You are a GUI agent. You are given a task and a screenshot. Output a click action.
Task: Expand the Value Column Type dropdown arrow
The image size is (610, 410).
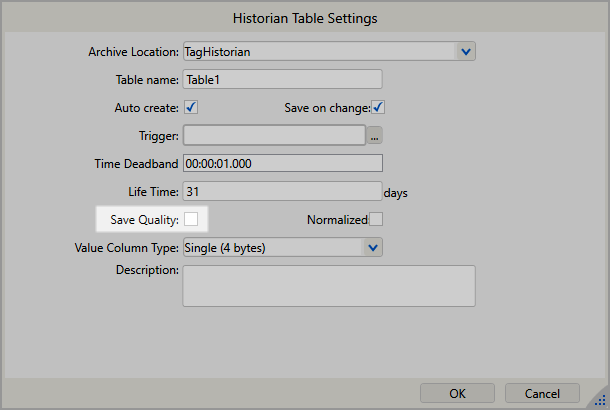click(x=373, y=247)
